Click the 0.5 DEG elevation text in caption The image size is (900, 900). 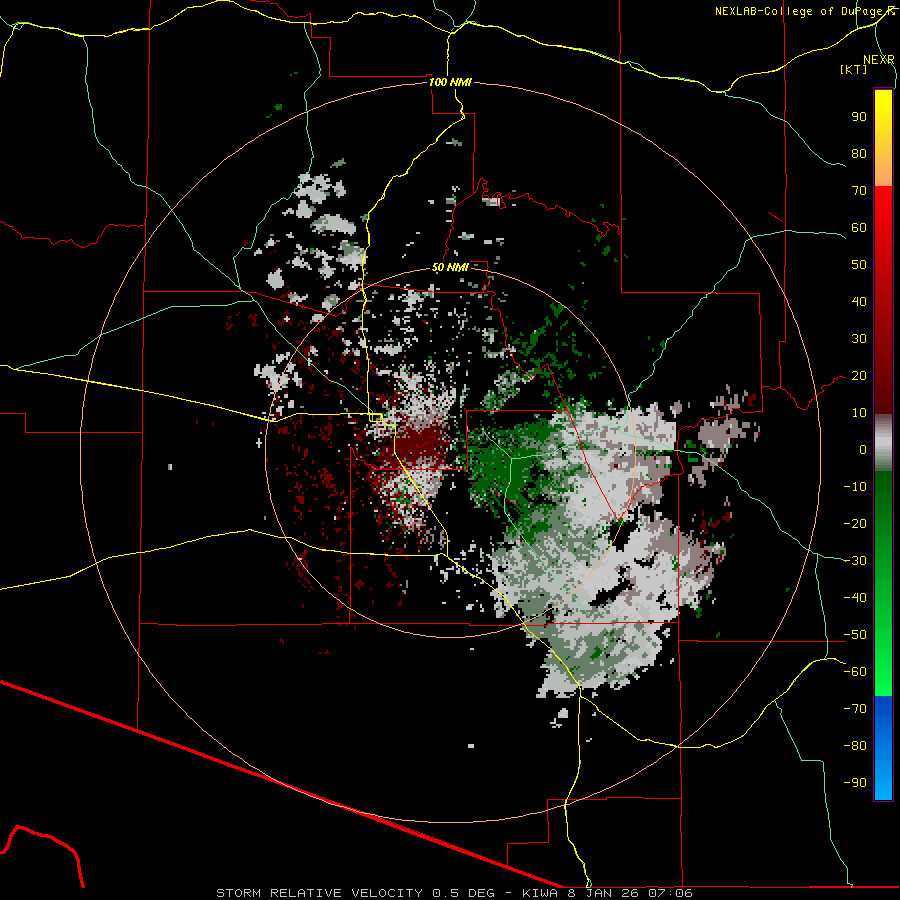(x=463, y=893)
